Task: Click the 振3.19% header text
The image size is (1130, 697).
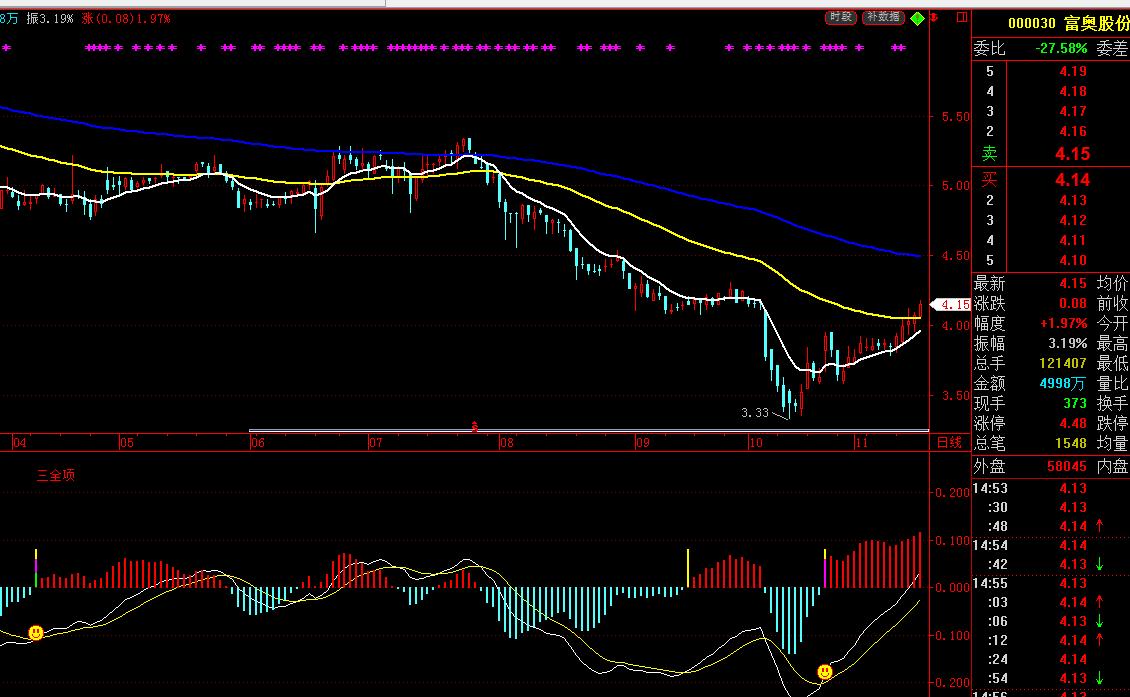Action: click(50, 19)
